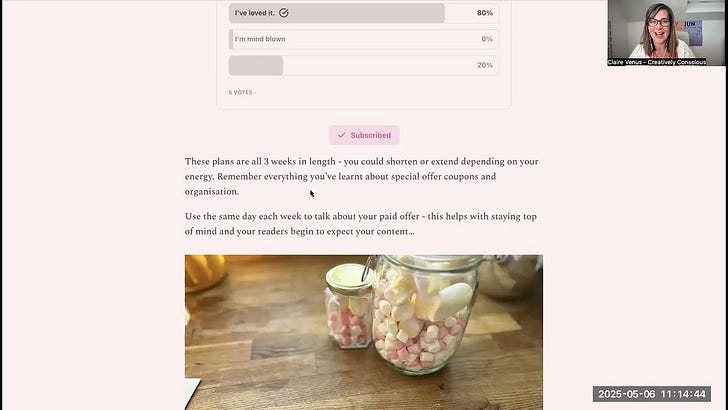This screenshot has height=410, width=728.
Task: Click the 0% result figure
Action: point(487,39)
